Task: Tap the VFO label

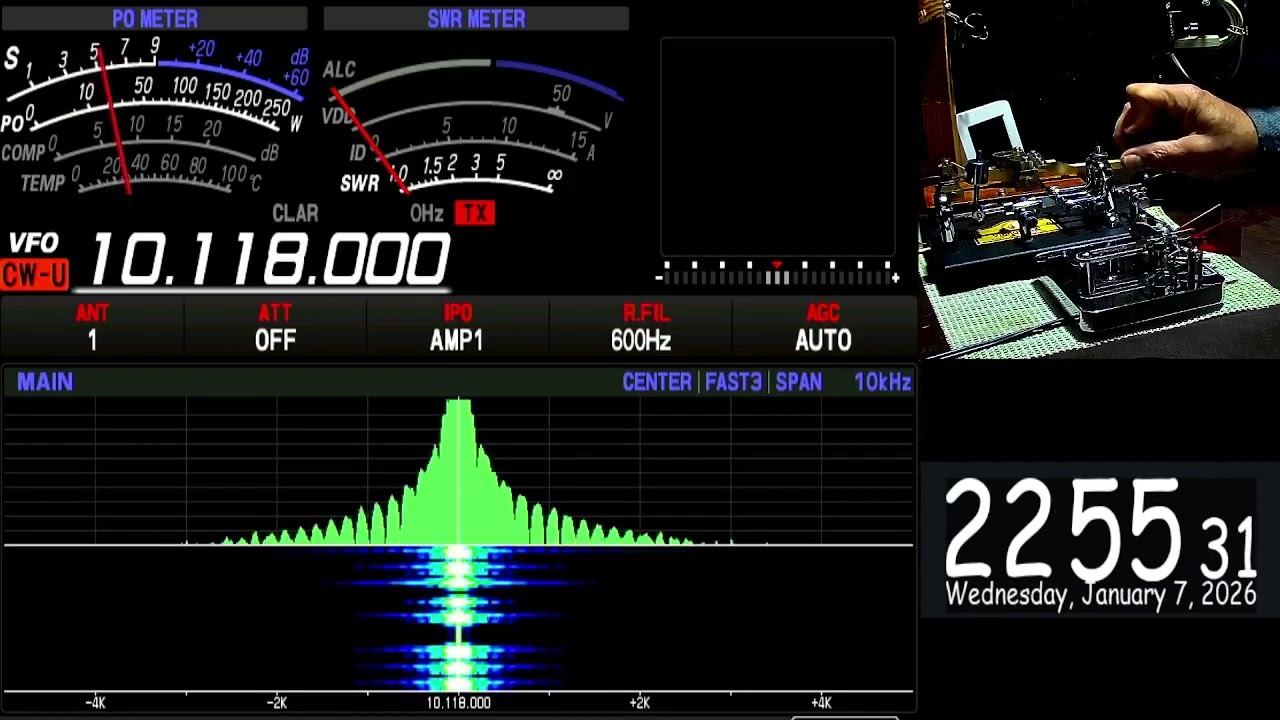Action: coord(34,244)
